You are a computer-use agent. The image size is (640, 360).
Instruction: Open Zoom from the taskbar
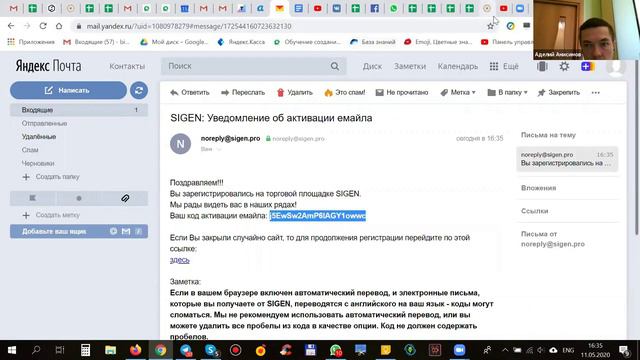click(460, 350)
